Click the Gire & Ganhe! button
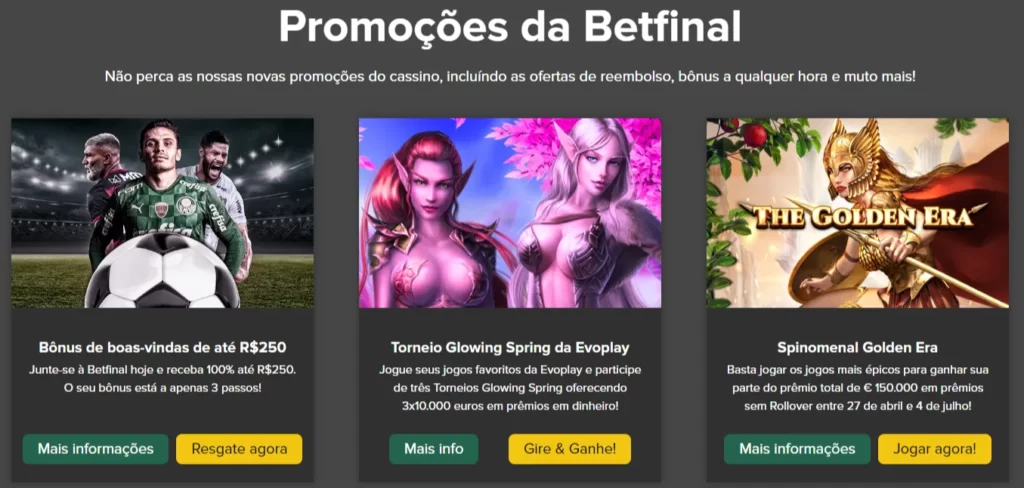The image size is (1024, 488). point(569,449)
